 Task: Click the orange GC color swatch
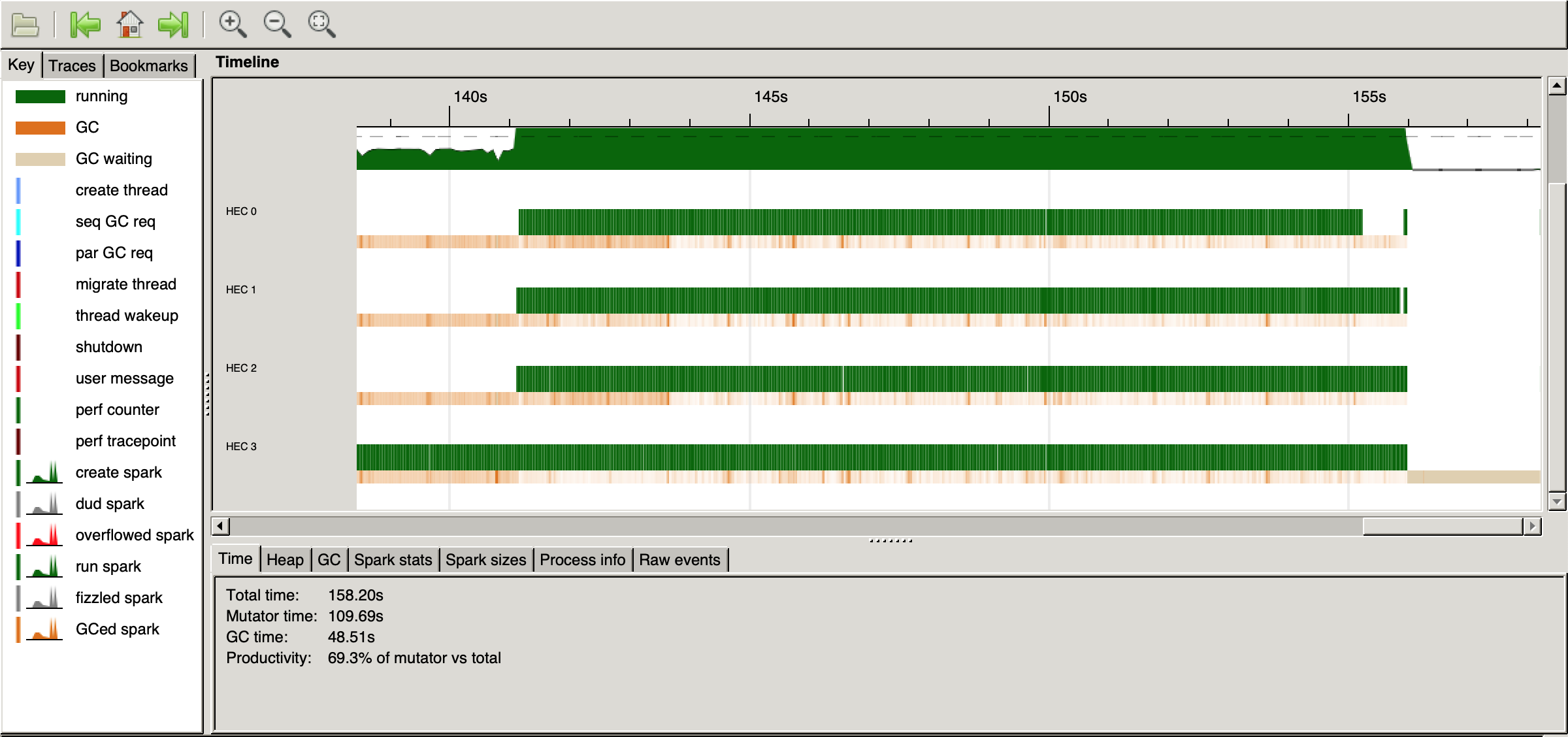point(40,127)
